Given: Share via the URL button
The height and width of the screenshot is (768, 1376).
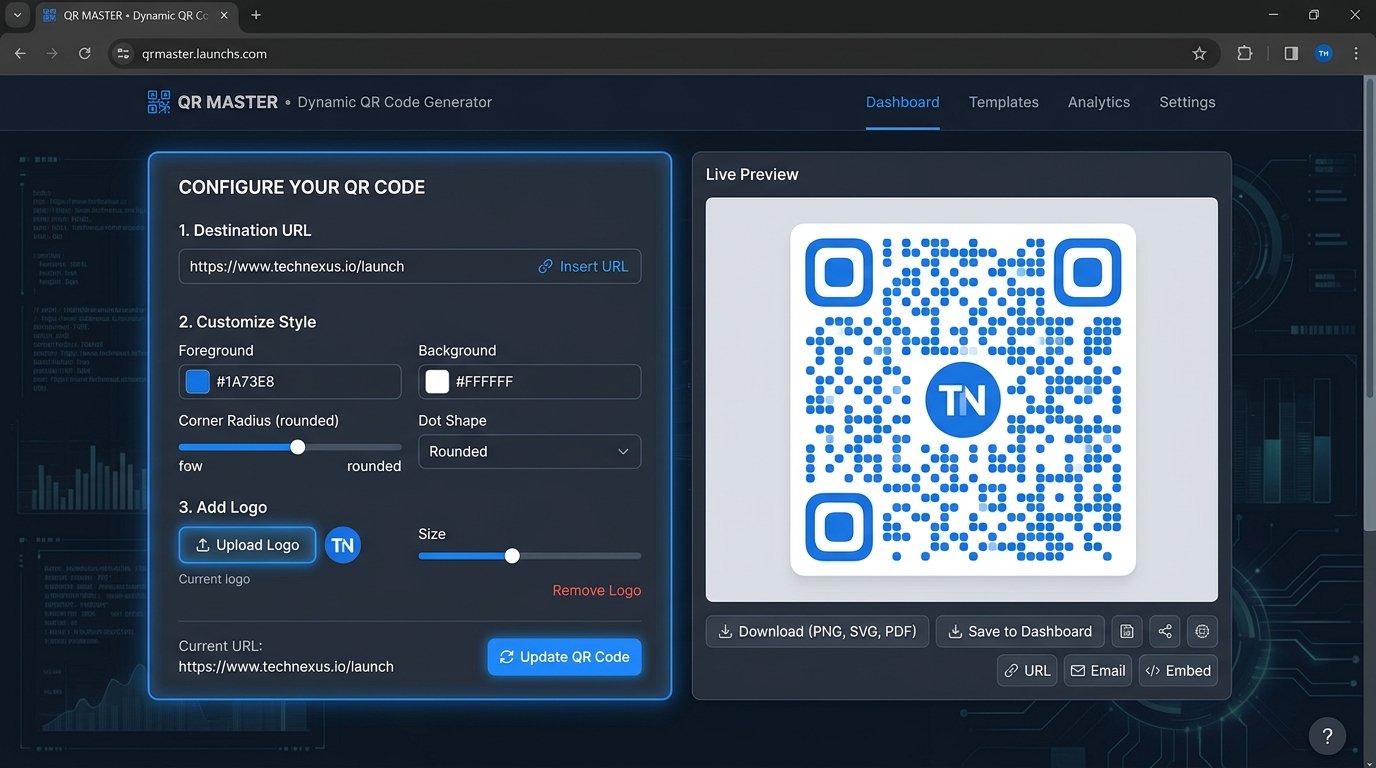Looking at the screenshot, I should pos(1027,670).
